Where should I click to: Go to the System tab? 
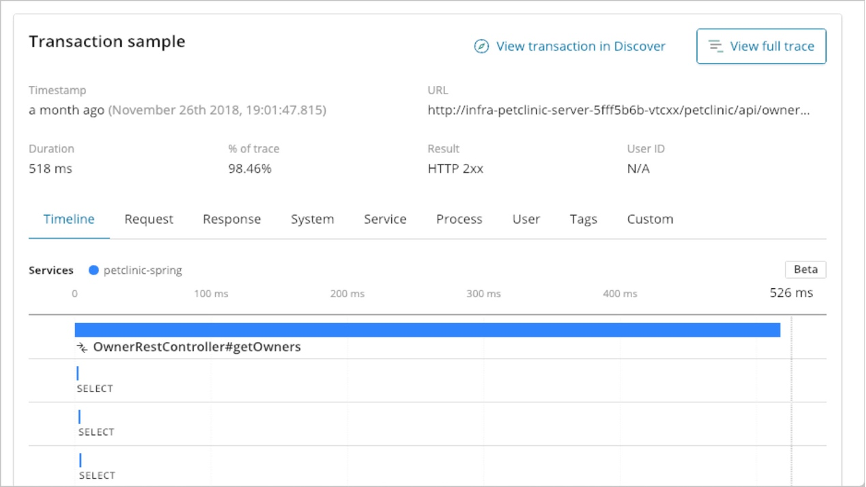coord(312,219)
